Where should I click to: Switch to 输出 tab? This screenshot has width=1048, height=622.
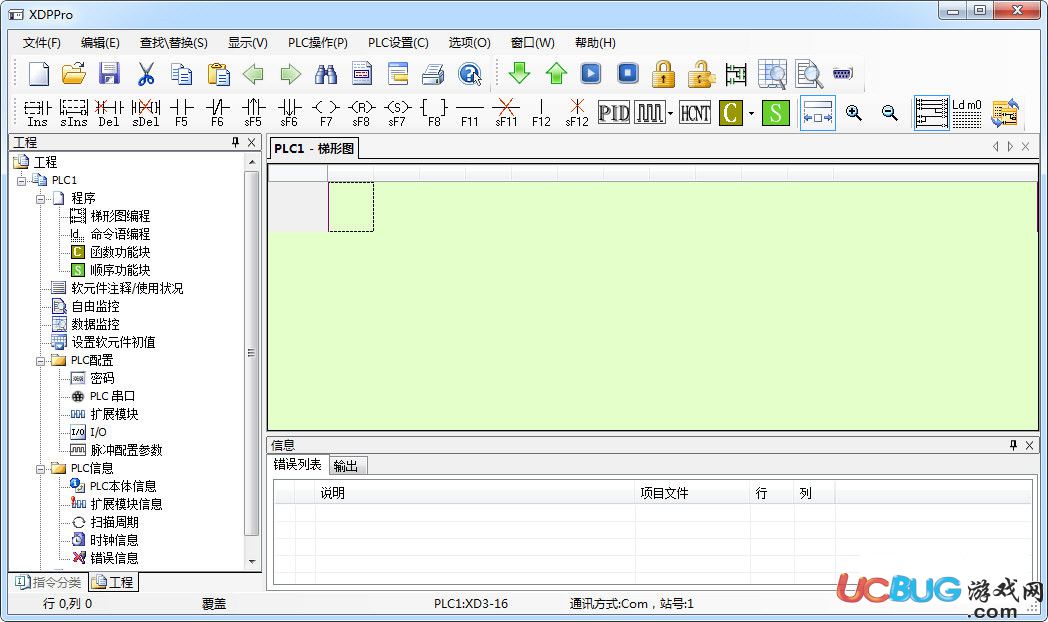pos(346,466)
